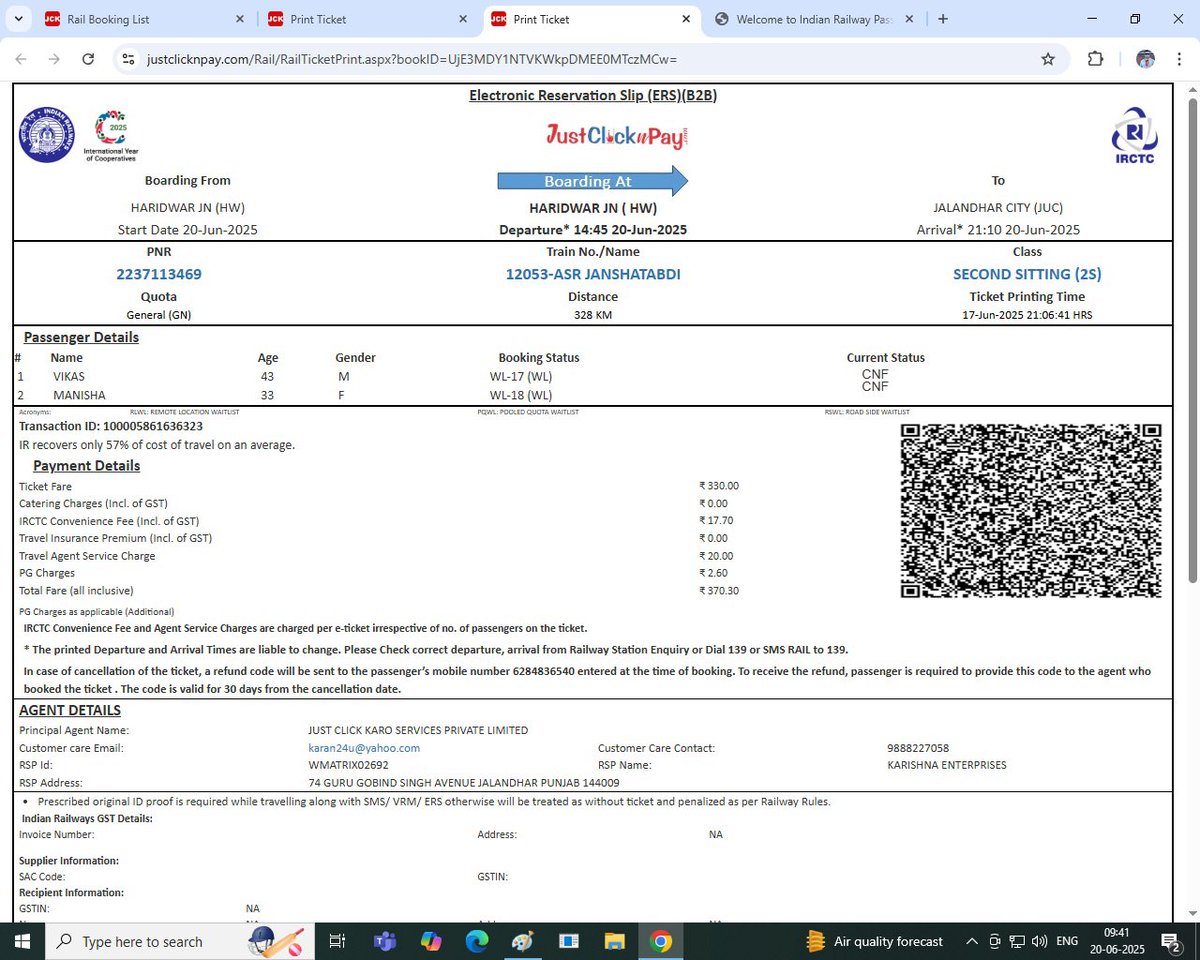Viewport: 1200px width, 960px height.
Task: Expand hidden system tray icons chevron
Action: (972, 941)
